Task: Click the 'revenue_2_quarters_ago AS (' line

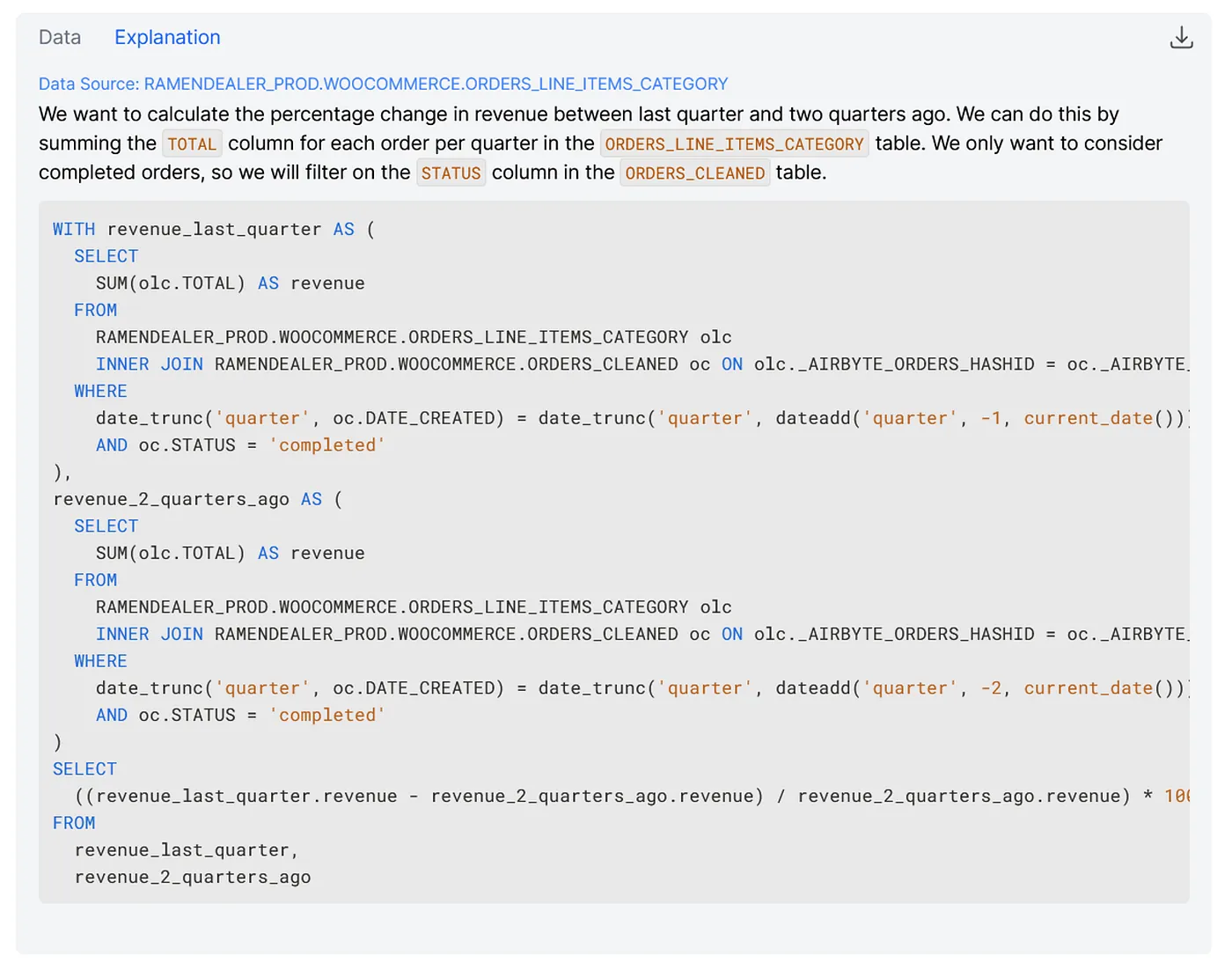Action: click(197, 499)
